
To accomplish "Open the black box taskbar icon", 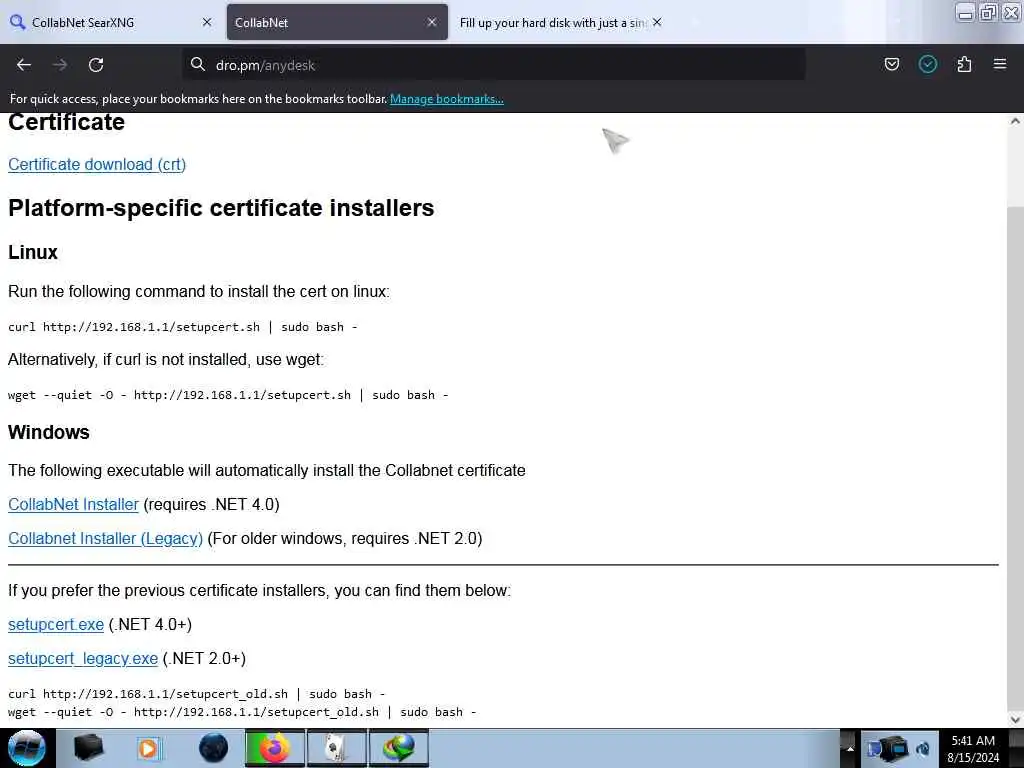I will pos(88,748).
